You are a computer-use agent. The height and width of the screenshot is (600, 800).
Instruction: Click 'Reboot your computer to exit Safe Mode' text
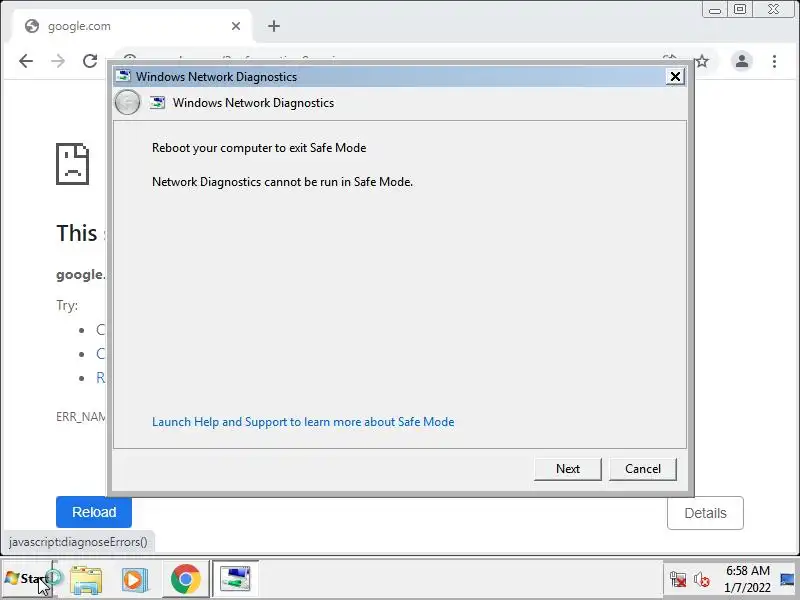coord(259,148)
